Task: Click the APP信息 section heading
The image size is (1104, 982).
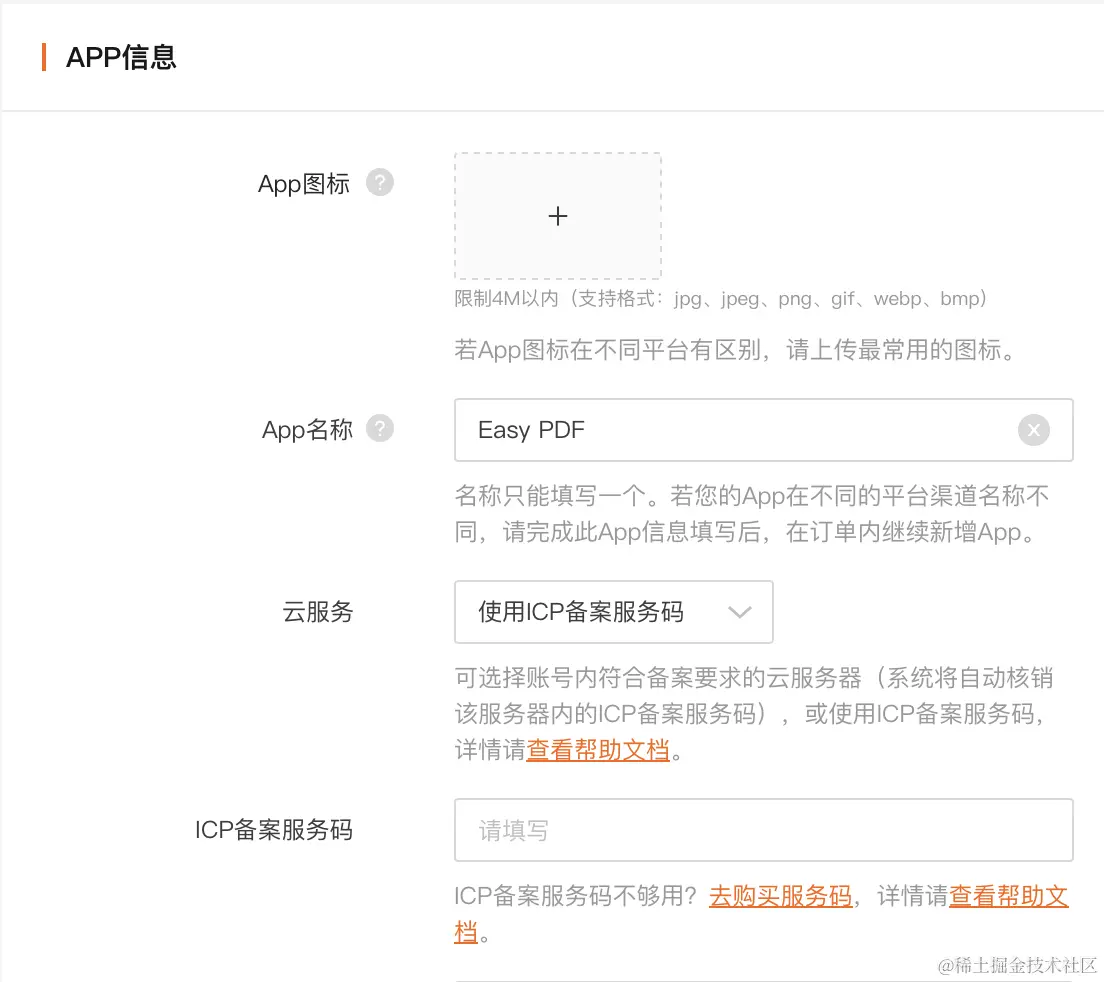Action: pyautogui.click(x=120, y=57)
